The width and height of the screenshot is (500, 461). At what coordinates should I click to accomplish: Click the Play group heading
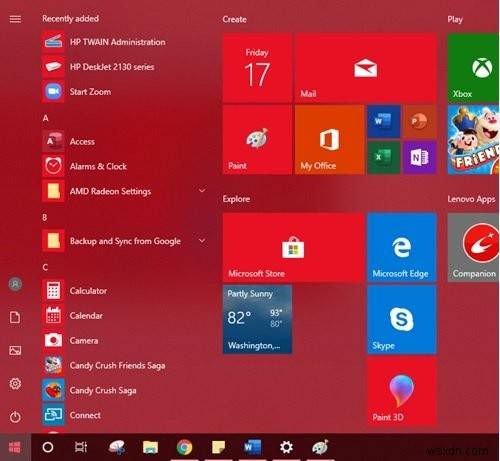coord(455,20)
